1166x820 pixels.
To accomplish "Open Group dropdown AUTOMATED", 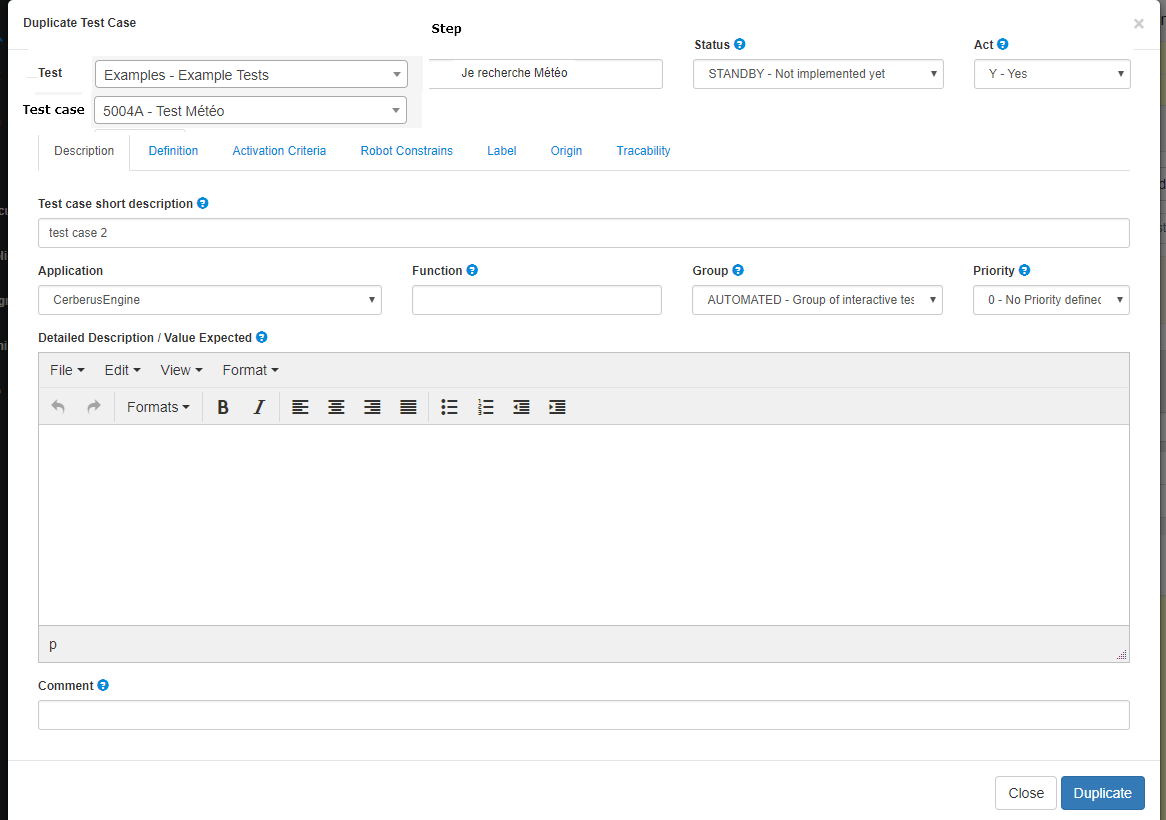I will coord(817,300).
